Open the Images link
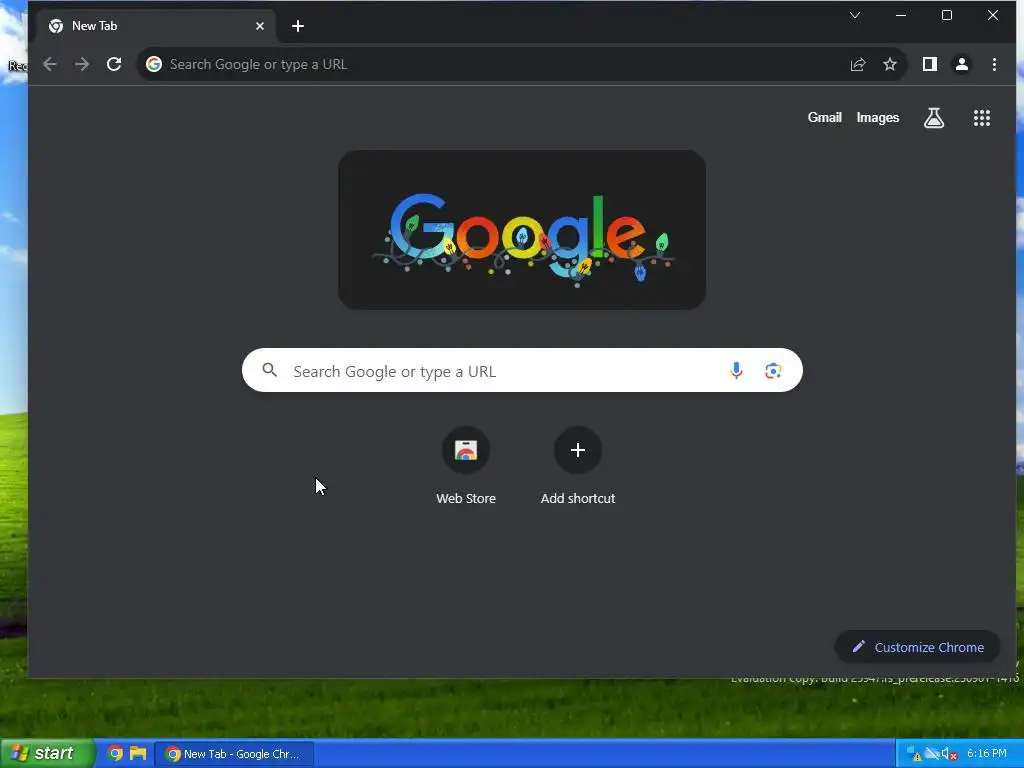This screenshot has width=1024, height=768. click(878, 118)
